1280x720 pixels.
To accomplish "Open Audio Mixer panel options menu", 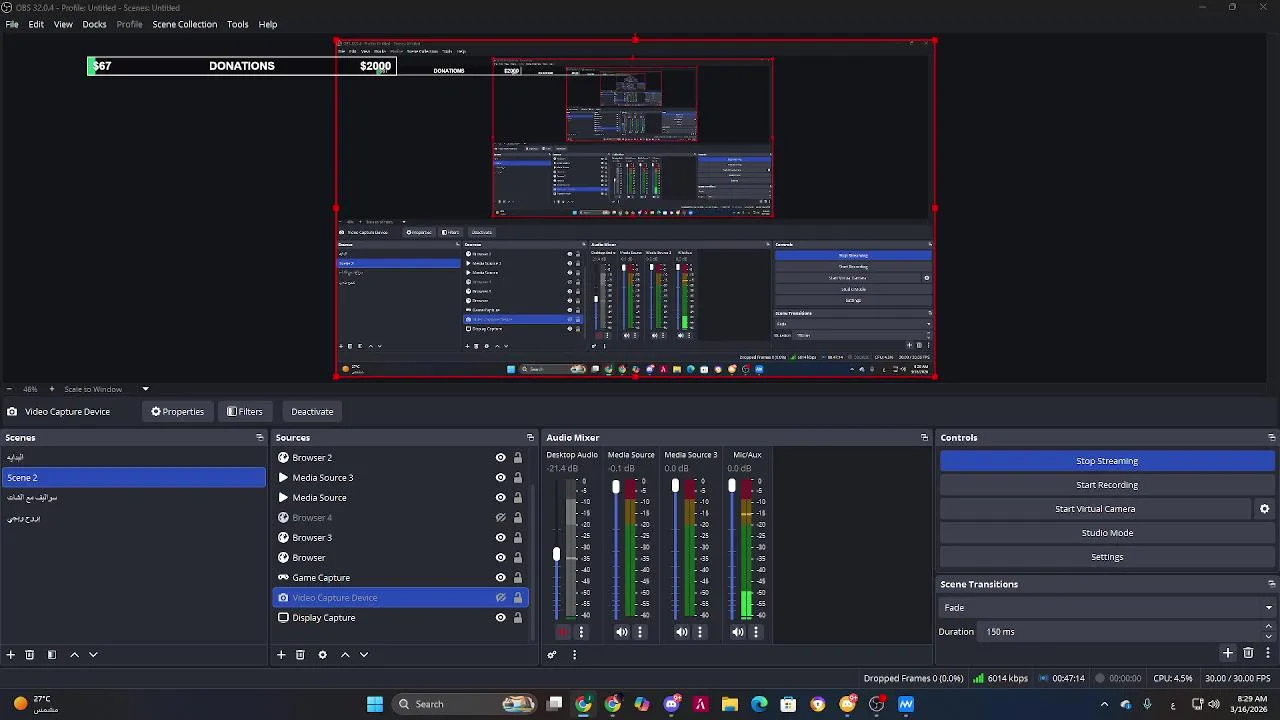I will point(574,655).
